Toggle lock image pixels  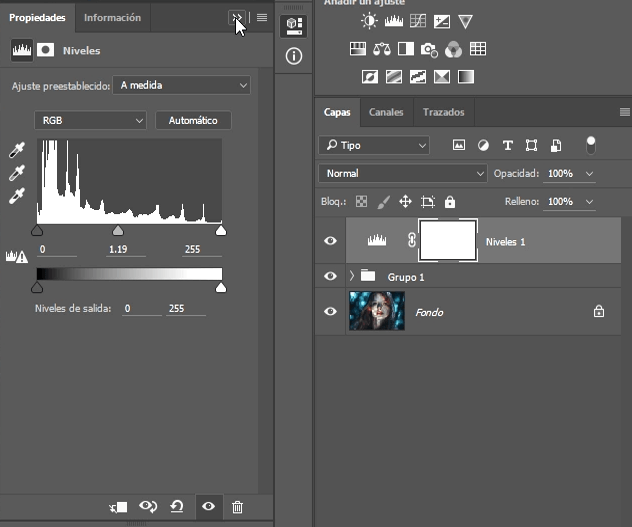pyautogui.click(x=383, y=202)
